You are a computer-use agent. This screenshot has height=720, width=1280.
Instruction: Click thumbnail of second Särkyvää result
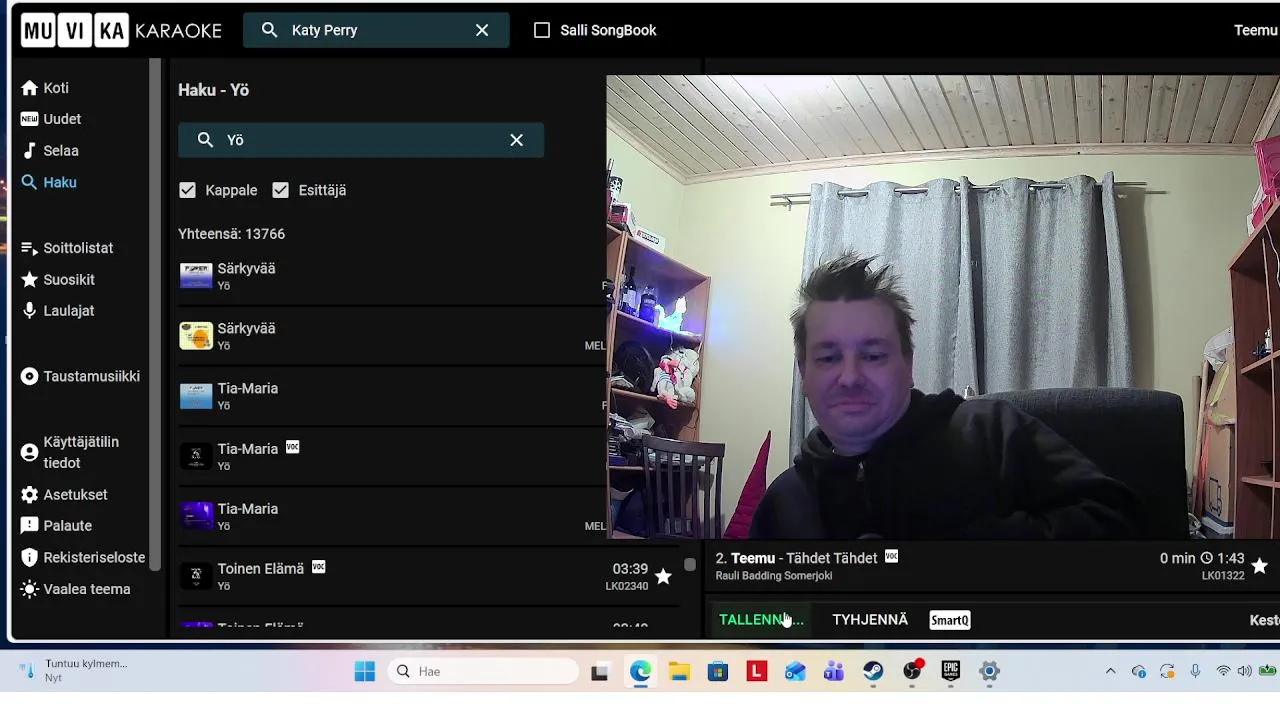coord(196,336)
